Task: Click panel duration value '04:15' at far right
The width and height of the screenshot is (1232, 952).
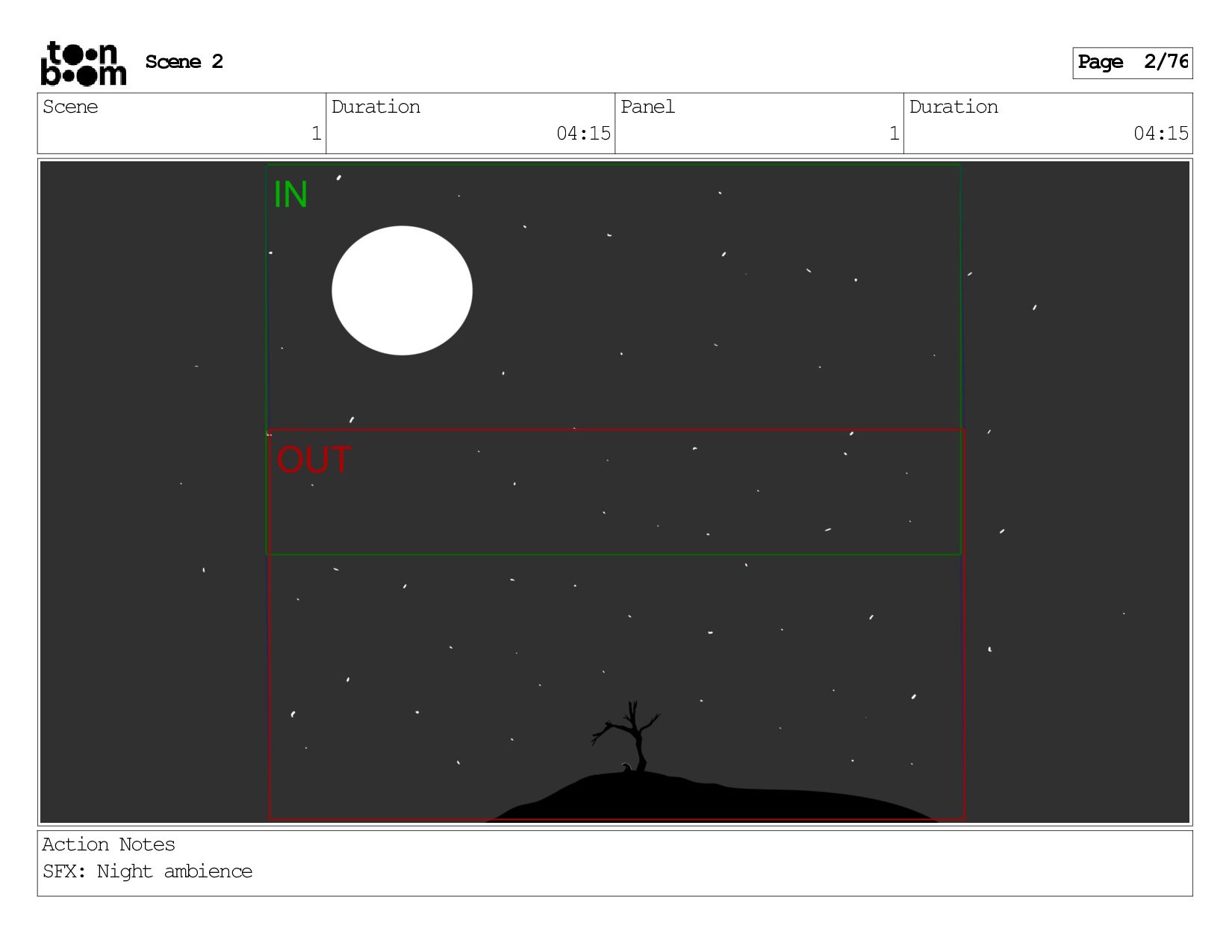Action: 1160,134
